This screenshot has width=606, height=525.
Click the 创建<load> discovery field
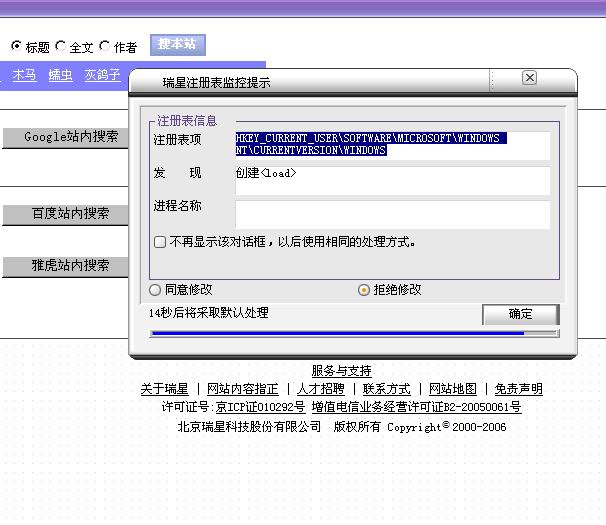click(x=392, y=181)
